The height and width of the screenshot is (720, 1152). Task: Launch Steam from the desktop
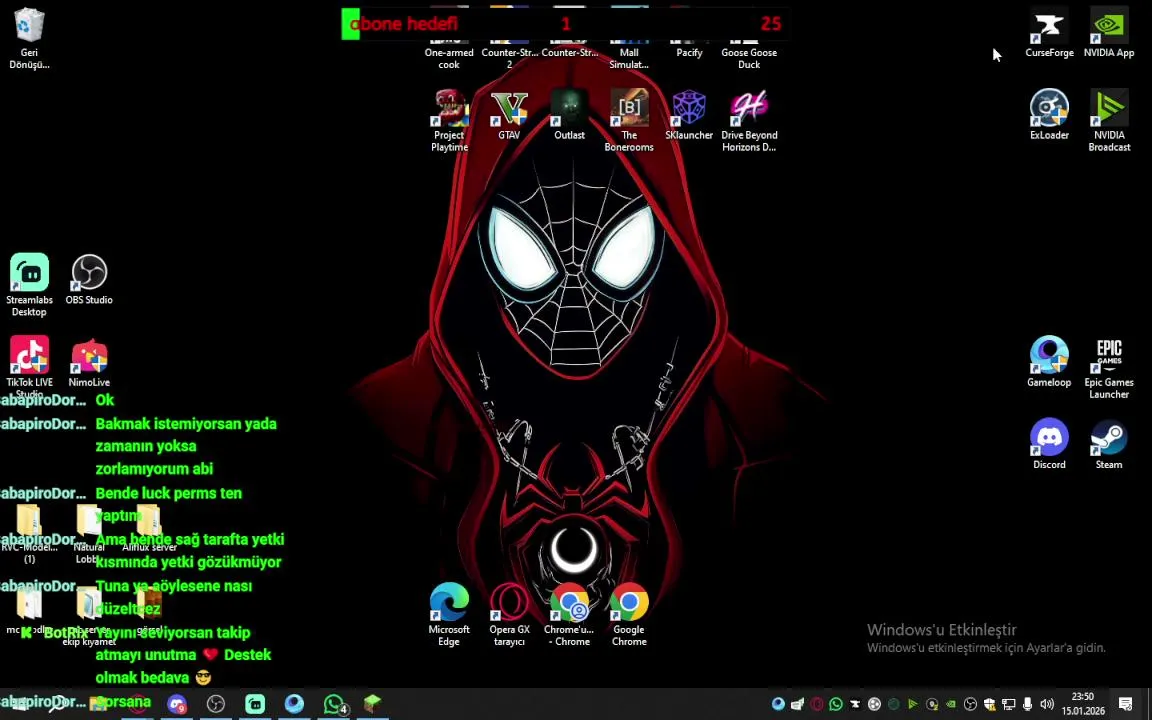(x=1109, y=444)
